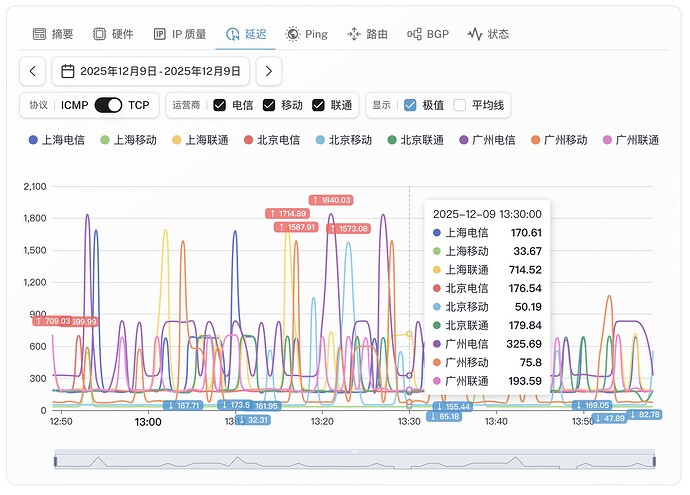This screenshot has width=690, height=495.
Task: Click the 161.95 min value marker
Action: coord(267,406)
